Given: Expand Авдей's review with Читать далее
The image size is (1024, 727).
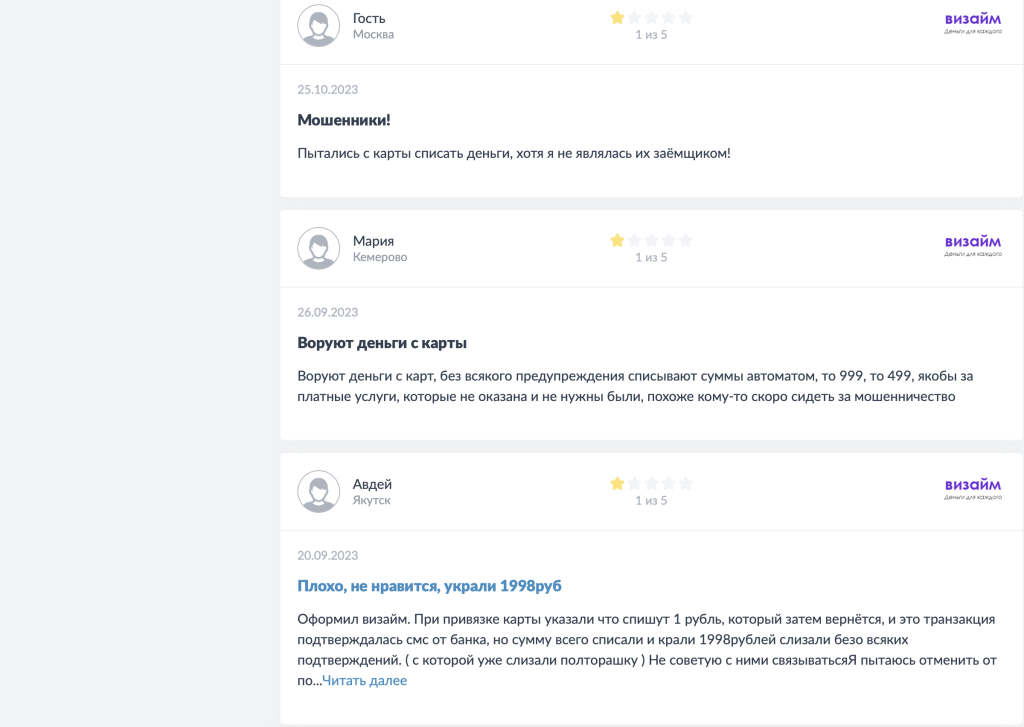Looking at the screenshot, I should pyautogui.click(x=364, y=681).
